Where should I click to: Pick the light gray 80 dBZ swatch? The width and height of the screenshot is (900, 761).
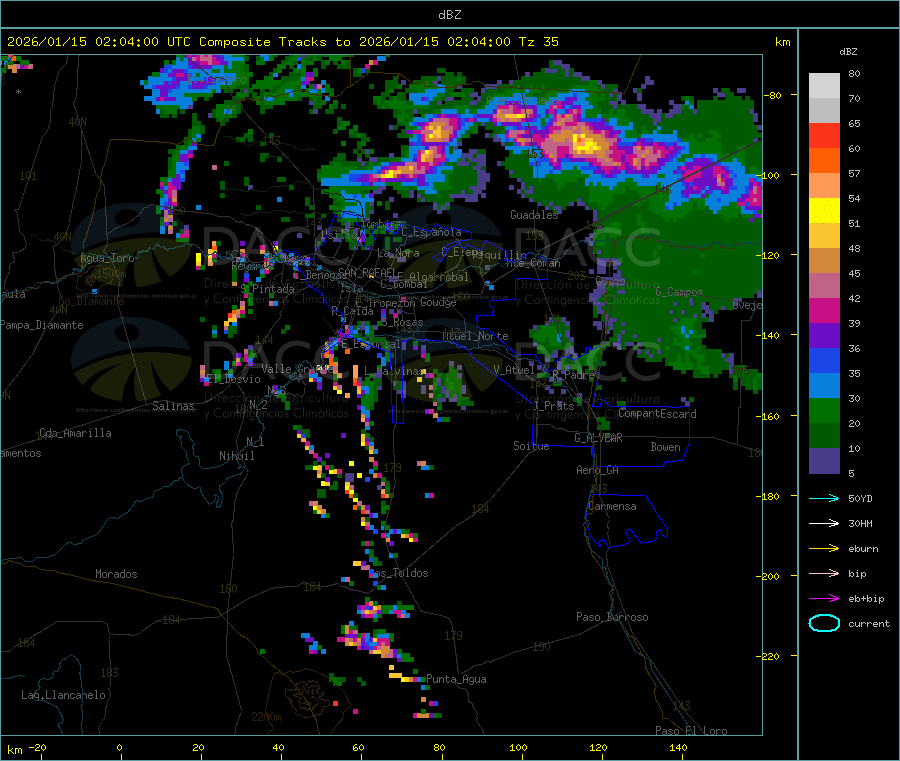click(824, 86)
